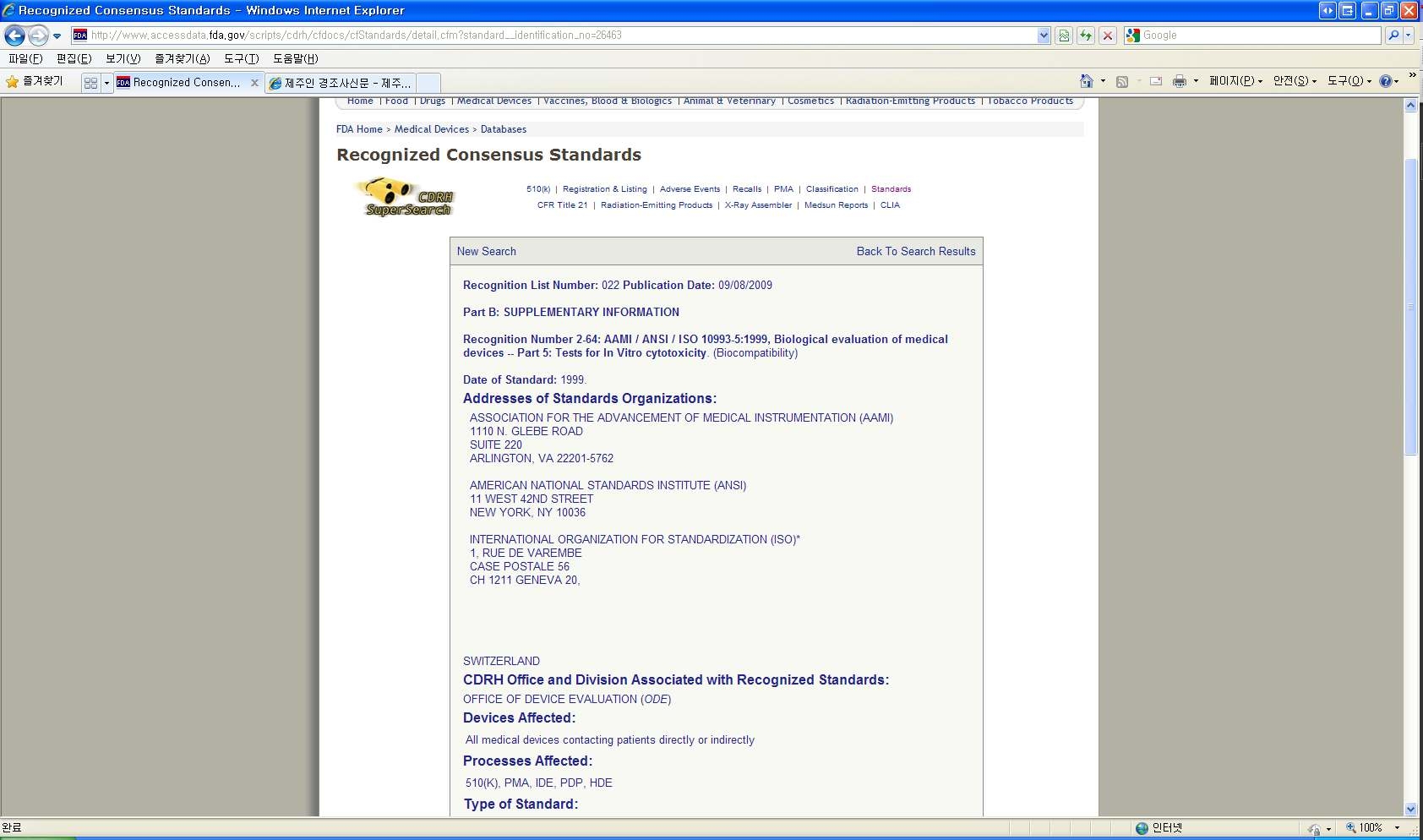The image size is (1423, 840).
Task: Open the 510(k) database link
Action: pos(538,189)
